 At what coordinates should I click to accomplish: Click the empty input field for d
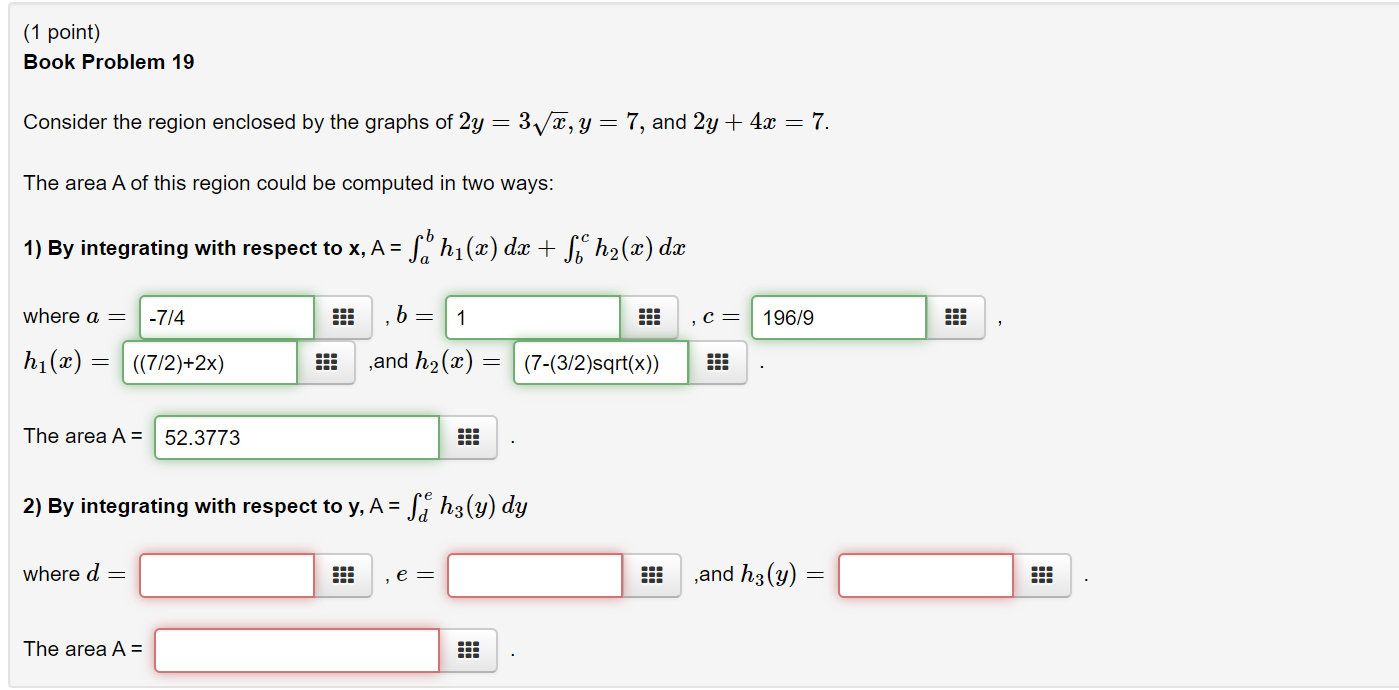[x=226, y=575]
